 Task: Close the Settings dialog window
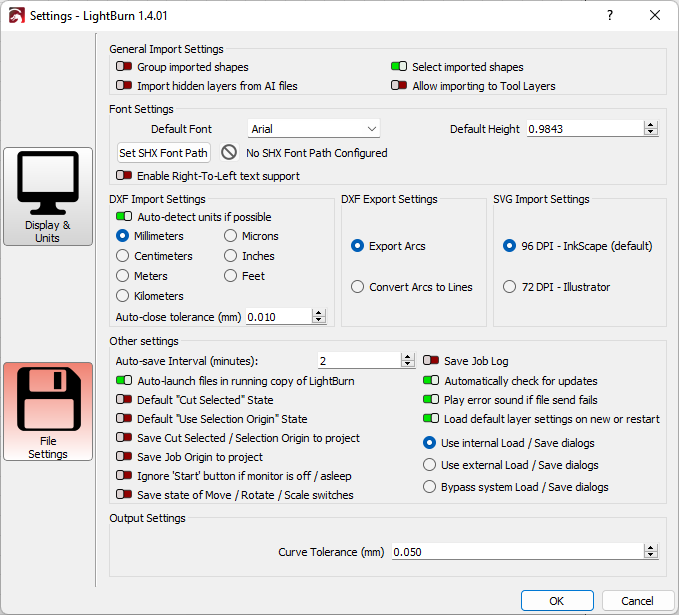655,16
